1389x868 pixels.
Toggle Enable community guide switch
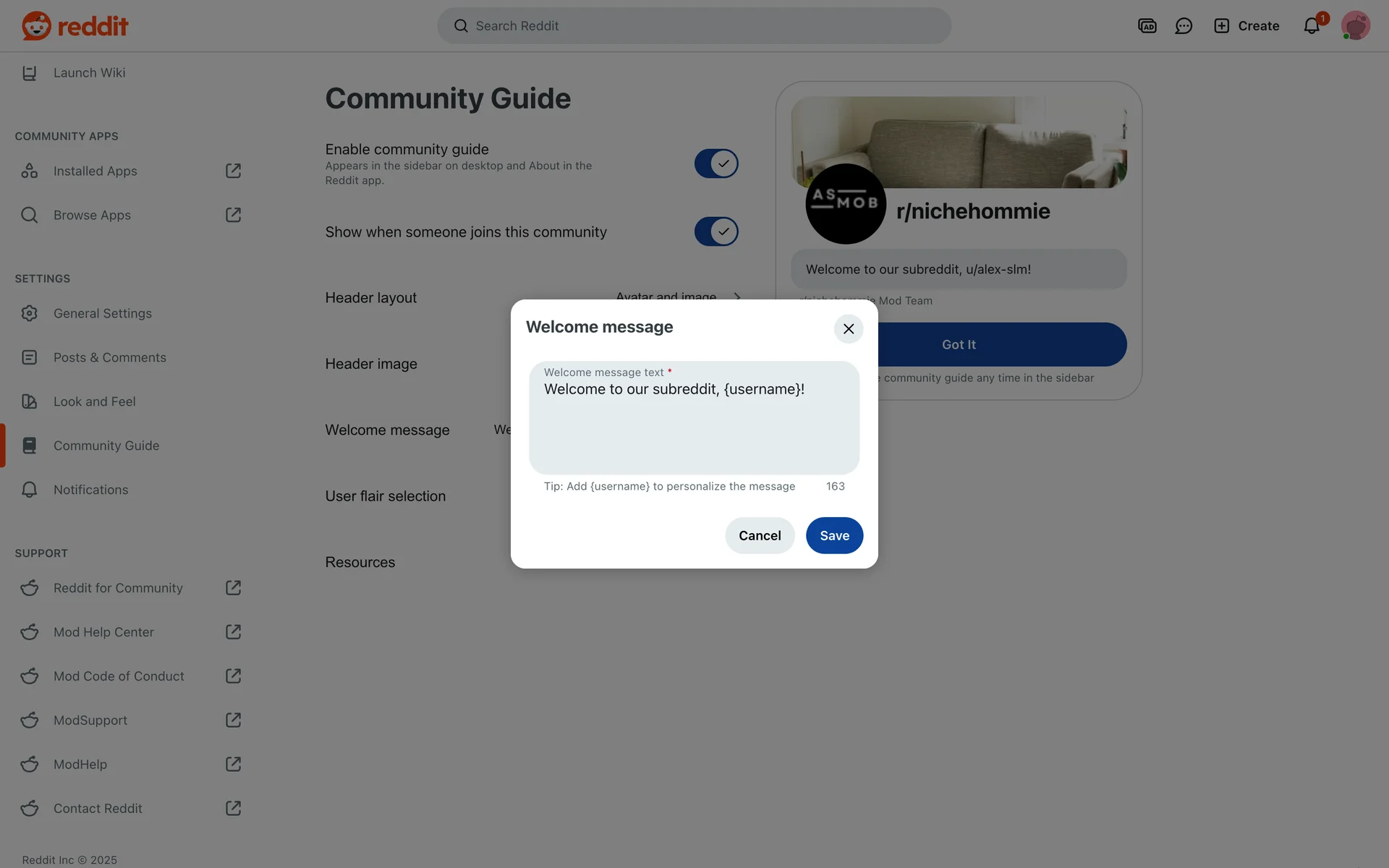(x=716, y=163)
